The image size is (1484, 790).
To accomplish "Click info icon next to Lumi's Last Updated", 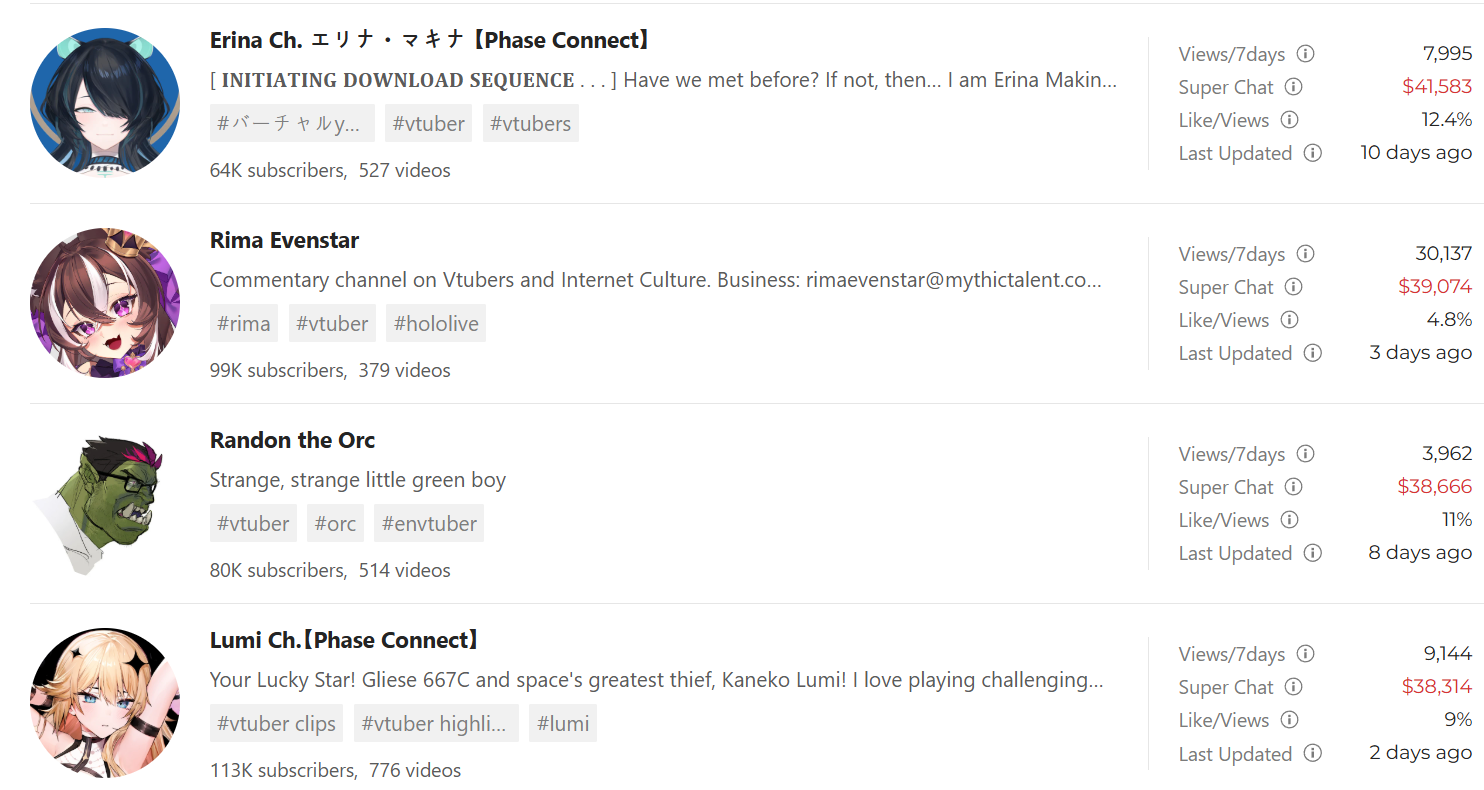I will point(1313,753).
